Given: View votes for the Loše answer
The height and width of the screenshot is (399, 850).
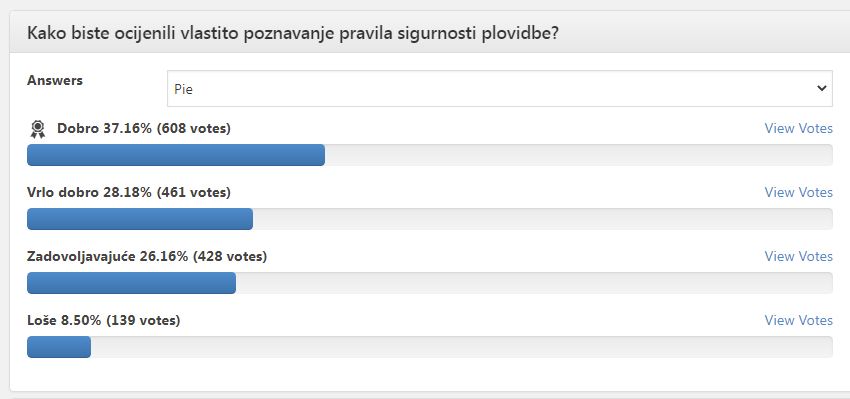Looking at the screenshot, I should click(798, 320).
